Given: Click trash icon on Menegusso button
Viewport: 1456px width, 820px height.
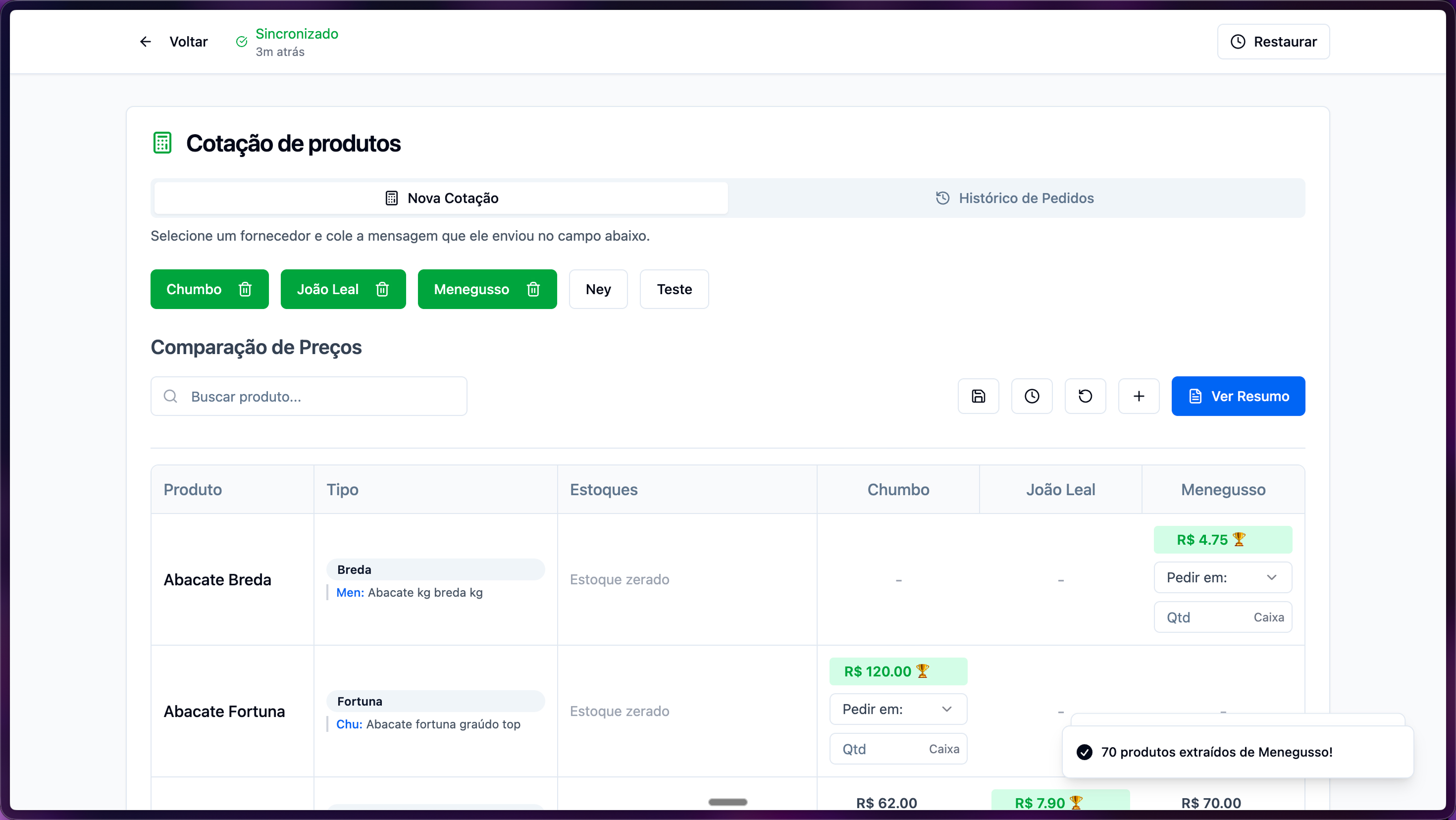Looking at the screenshot, I should tap(533, 289).
